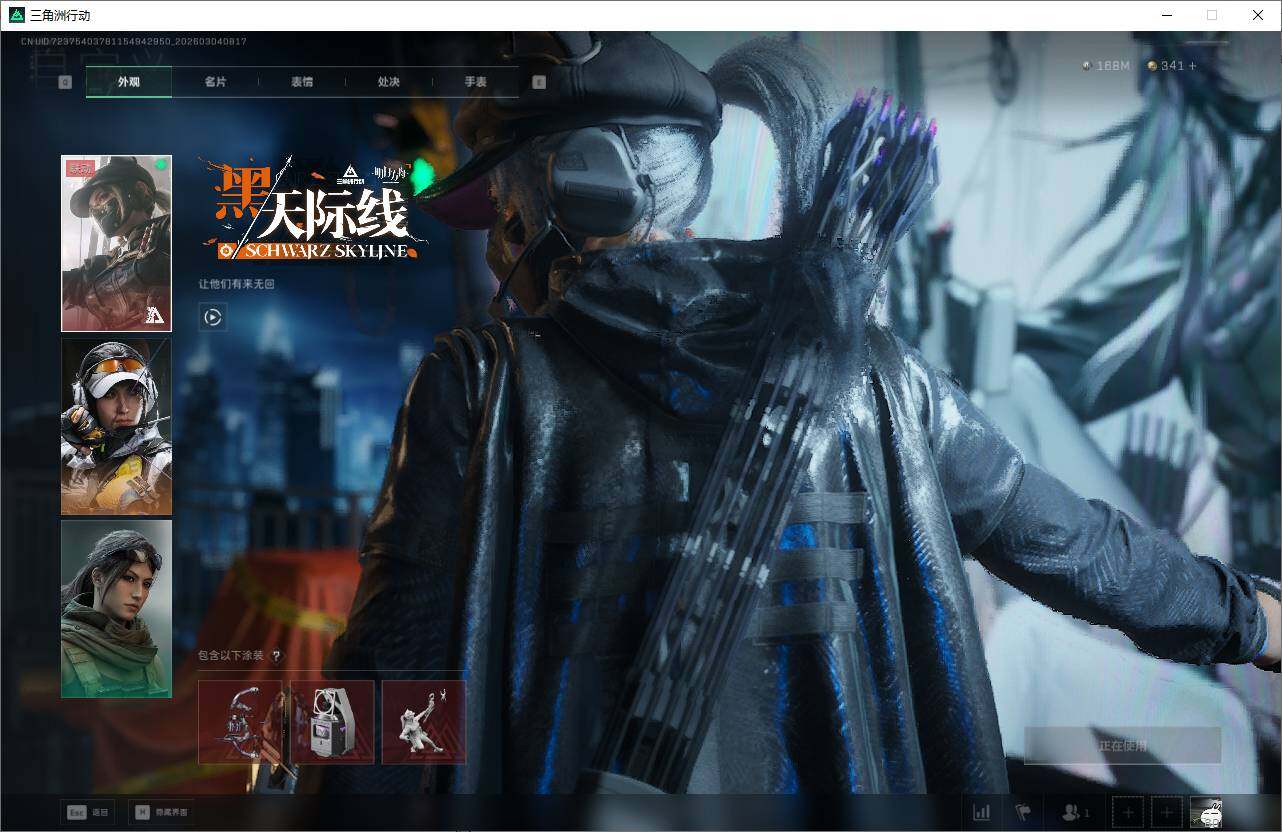The width and height of the screenshot is (1282, 832).
Task: Open the statistics bar chart icon
Action: pyautogui.click(x=981, y=812)
